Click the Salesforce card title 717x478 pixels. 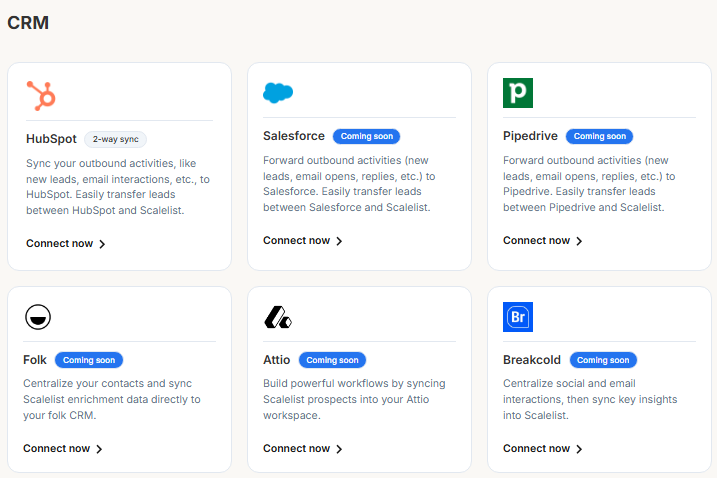[294, 136]
